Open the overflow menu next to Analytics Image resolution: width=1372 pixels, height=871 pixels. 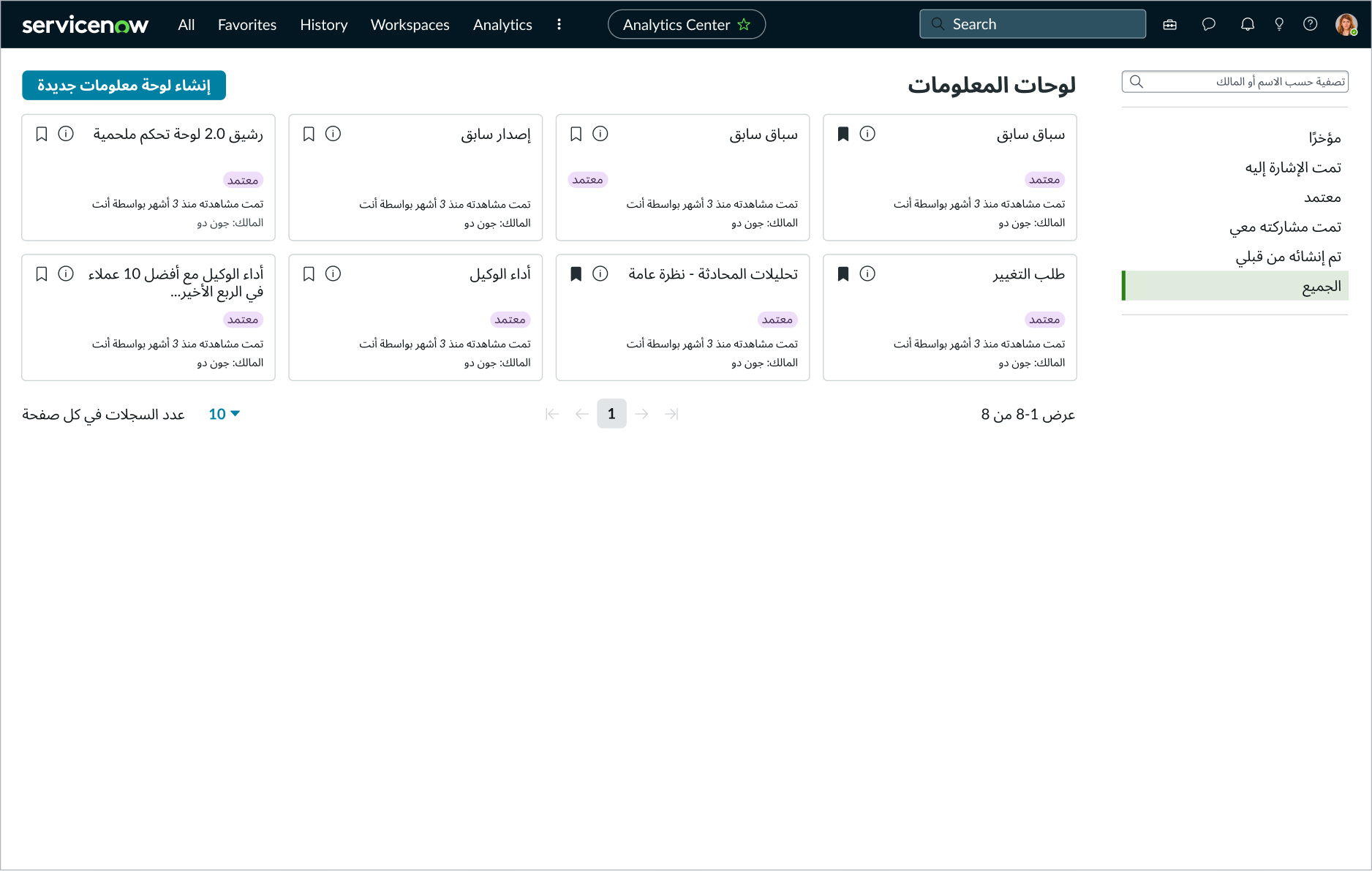coord(559,24)
